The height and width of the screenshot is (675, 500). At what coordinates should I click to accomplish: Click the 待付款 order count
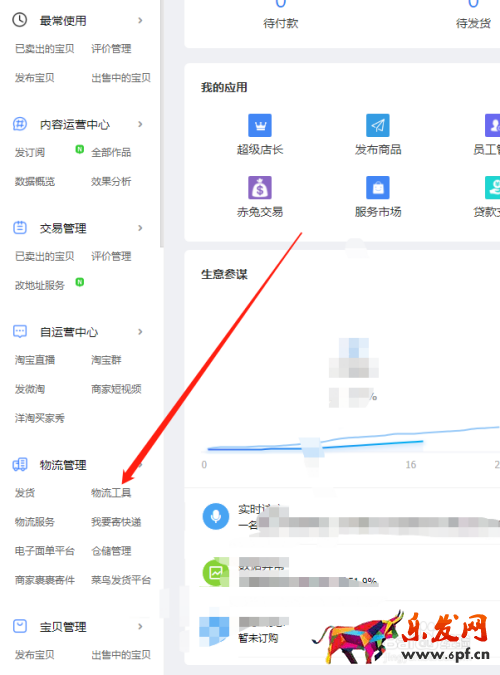pyautogui.click(x=280, y=3)
